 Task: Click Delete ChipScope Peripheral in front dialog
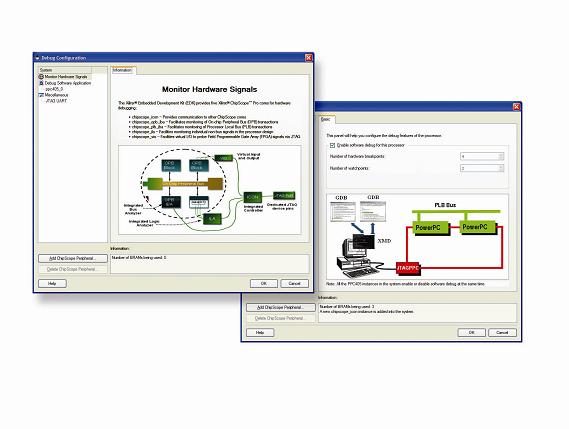click(73, 269)
